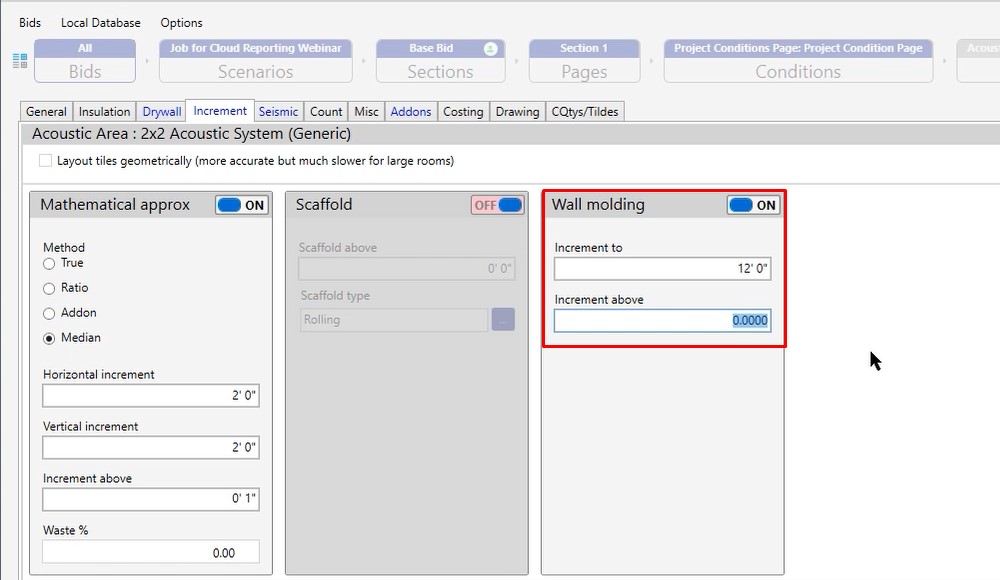Viewport: 1000px width, 580px height.
Task: Click the Scenarios breadcrumb button
Action: click(255, 61)
